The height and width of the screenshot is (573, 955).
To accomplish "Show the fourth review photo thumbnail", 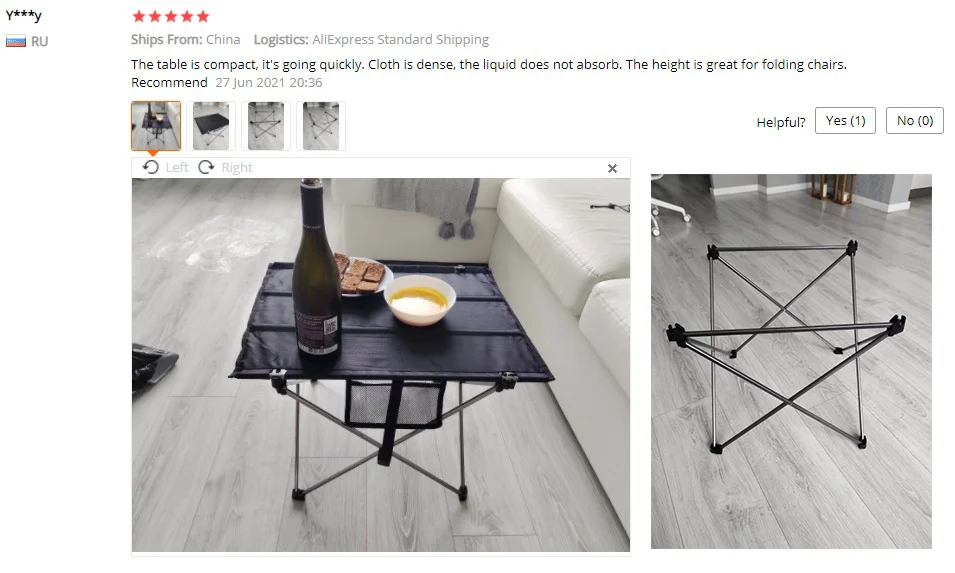I will pyautogui.click(x=320, y=126).
